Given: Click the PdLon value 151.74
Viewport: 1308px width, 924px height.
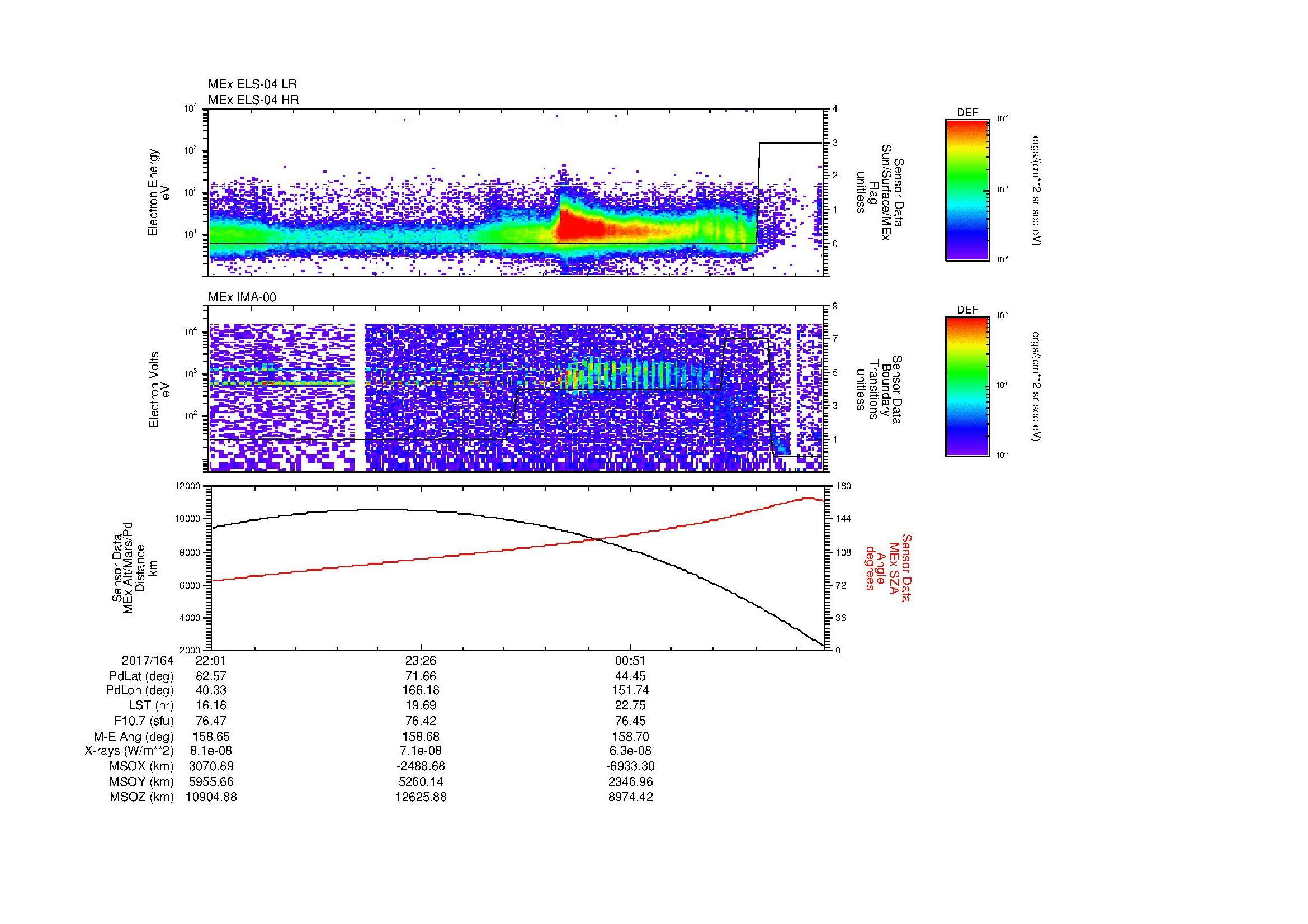Looking at the screenshot, I should pos(630,690).
